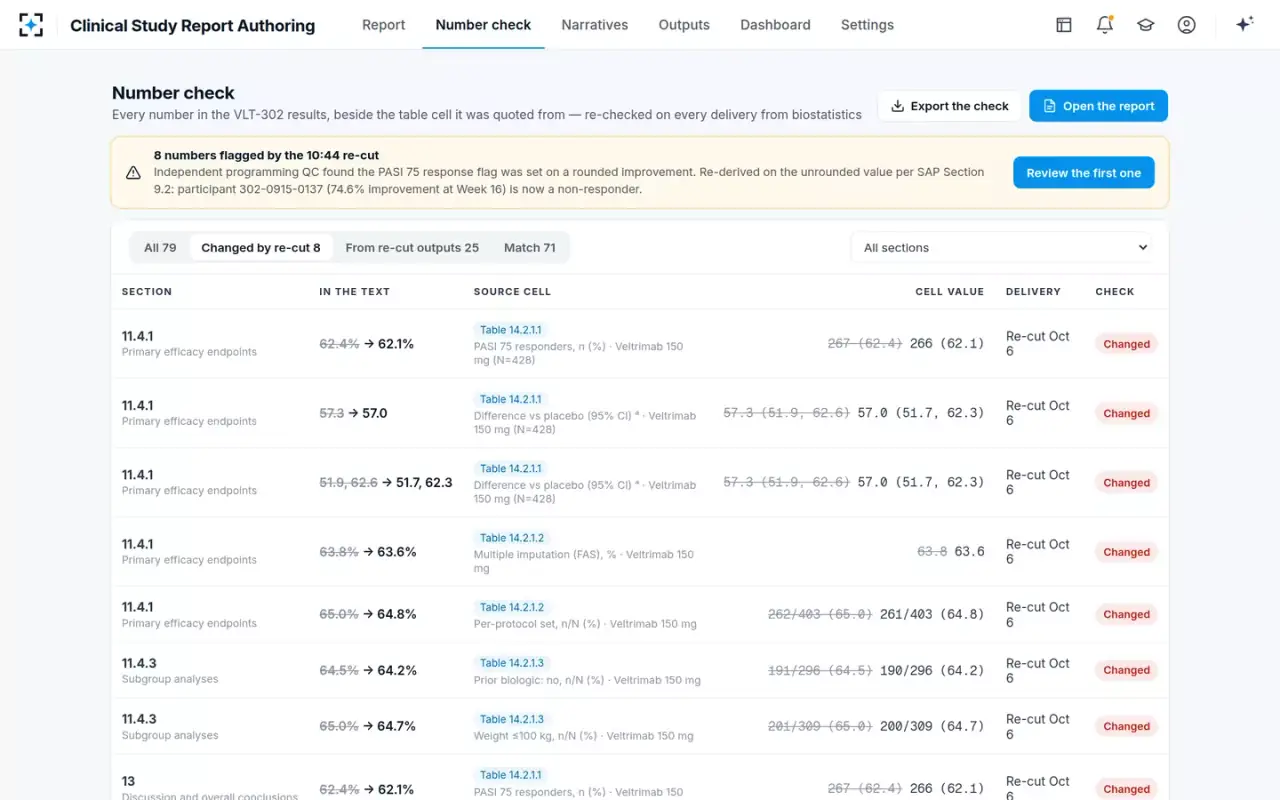Click the Changed badge in the 63.6% row
Viewport: 1280px width, 800px height.
[1126, 552]
